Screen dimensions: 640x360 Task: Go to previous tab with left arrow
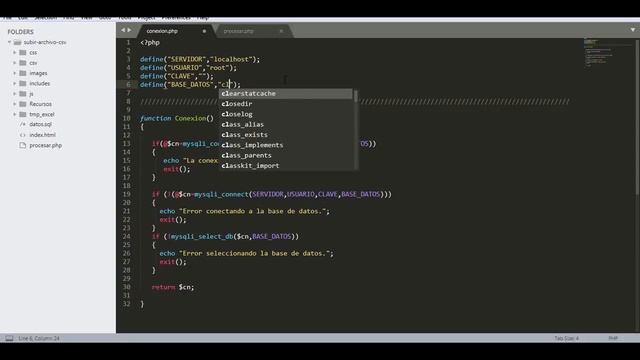coord(122,30)
